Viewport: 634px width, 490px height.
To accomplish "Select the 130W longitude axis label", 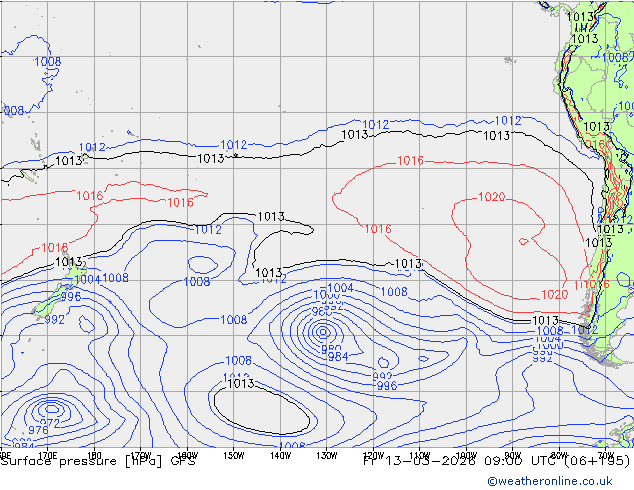I will coord(327,456).
